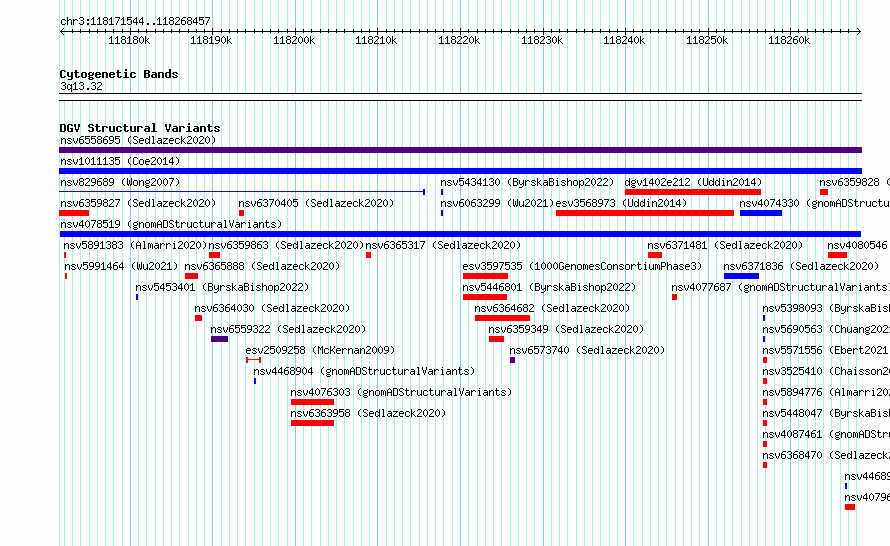Viewport: 890px width, 546px height.
Task: Open nsv4076303 (gnomADStructuralVariants) variant
Action: [401, 392]
